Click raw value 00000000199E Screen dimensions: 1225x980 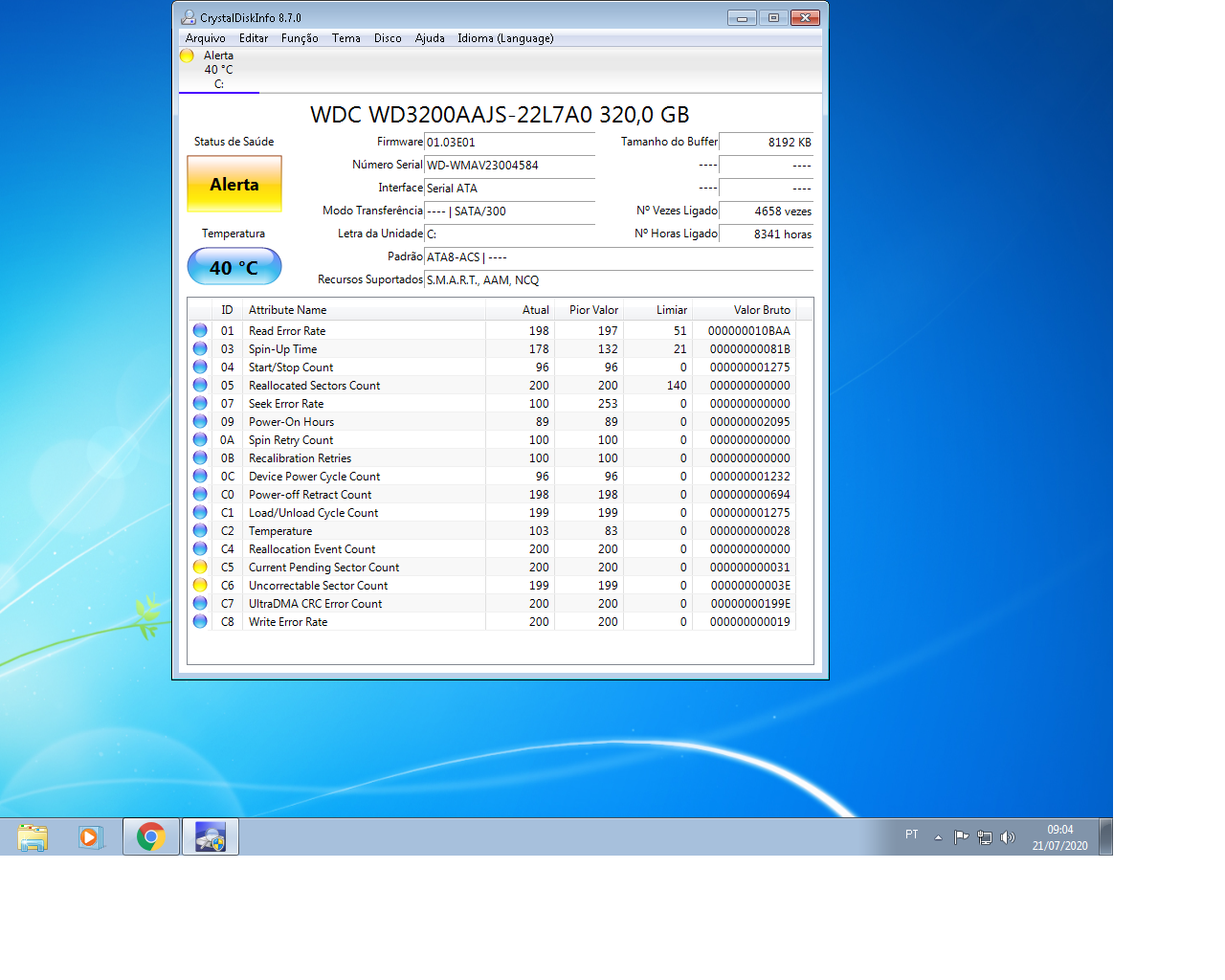(750, 603)
